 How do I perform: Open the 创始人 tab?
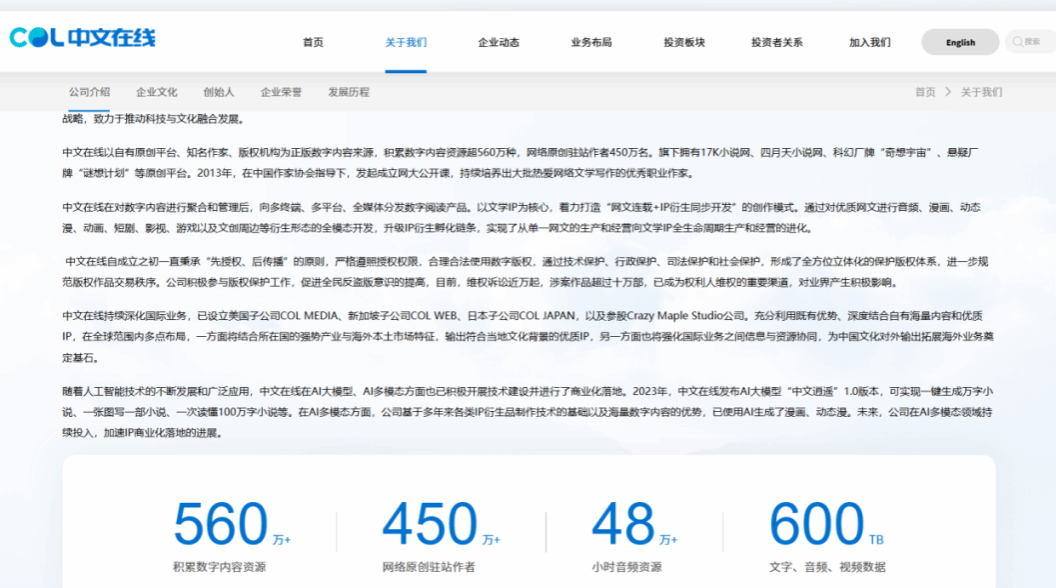[x=218, y=92]
